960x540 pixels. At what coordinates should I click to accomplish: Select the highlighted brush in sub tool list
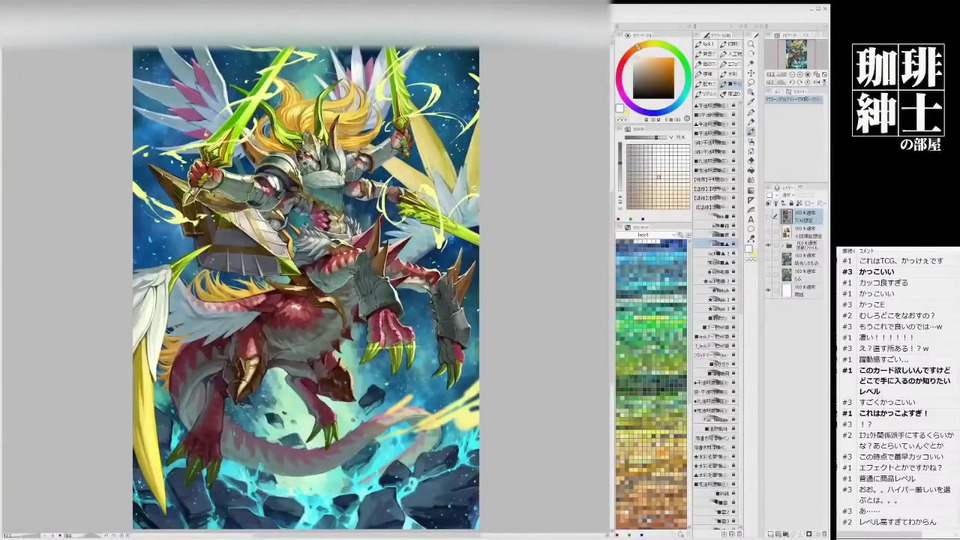point(716,244)
